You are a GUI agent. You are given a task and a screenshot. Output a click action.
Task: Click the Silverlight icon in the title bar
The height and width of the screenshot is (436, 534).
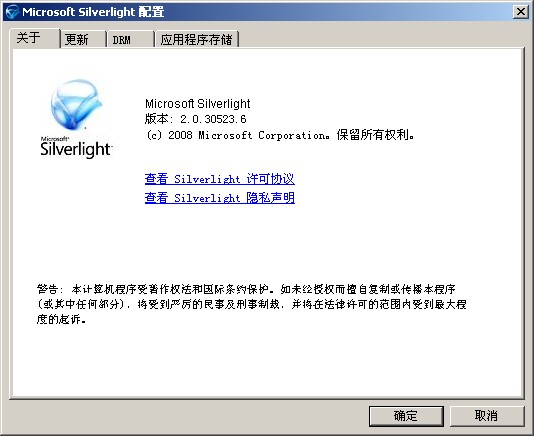tap(12, 12)
